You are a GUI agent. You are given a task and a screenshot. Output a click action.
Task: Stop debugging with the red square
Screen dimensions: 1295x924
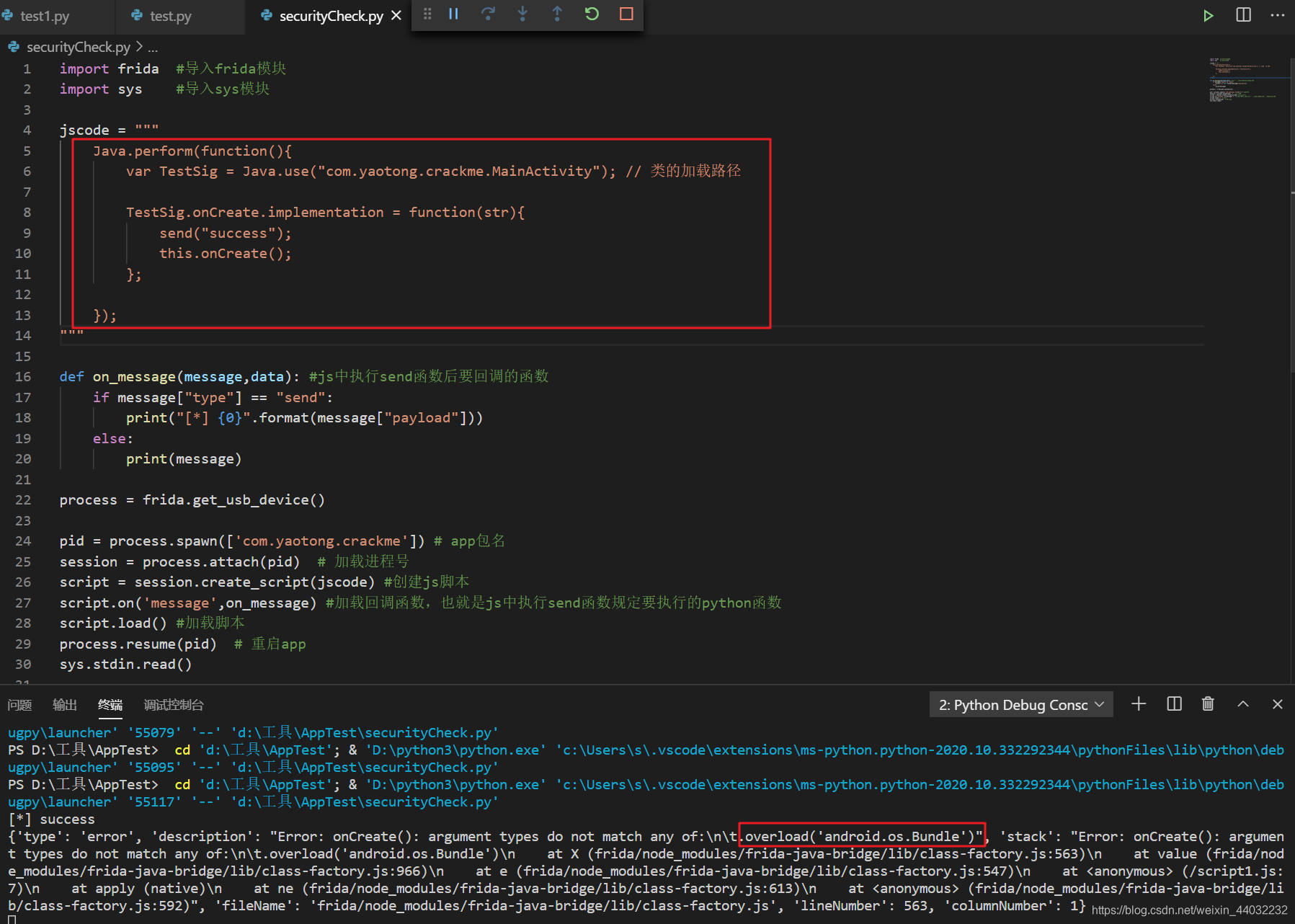tap(626, 14)
